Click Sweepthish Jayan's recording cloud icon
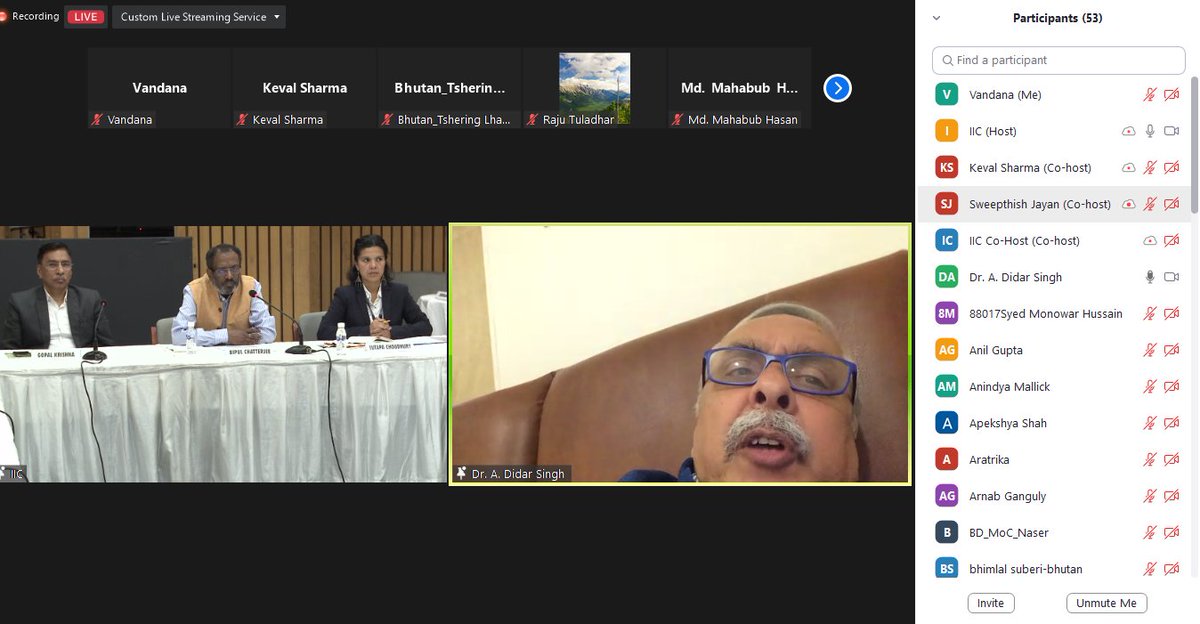 [x=1129, y=204]
